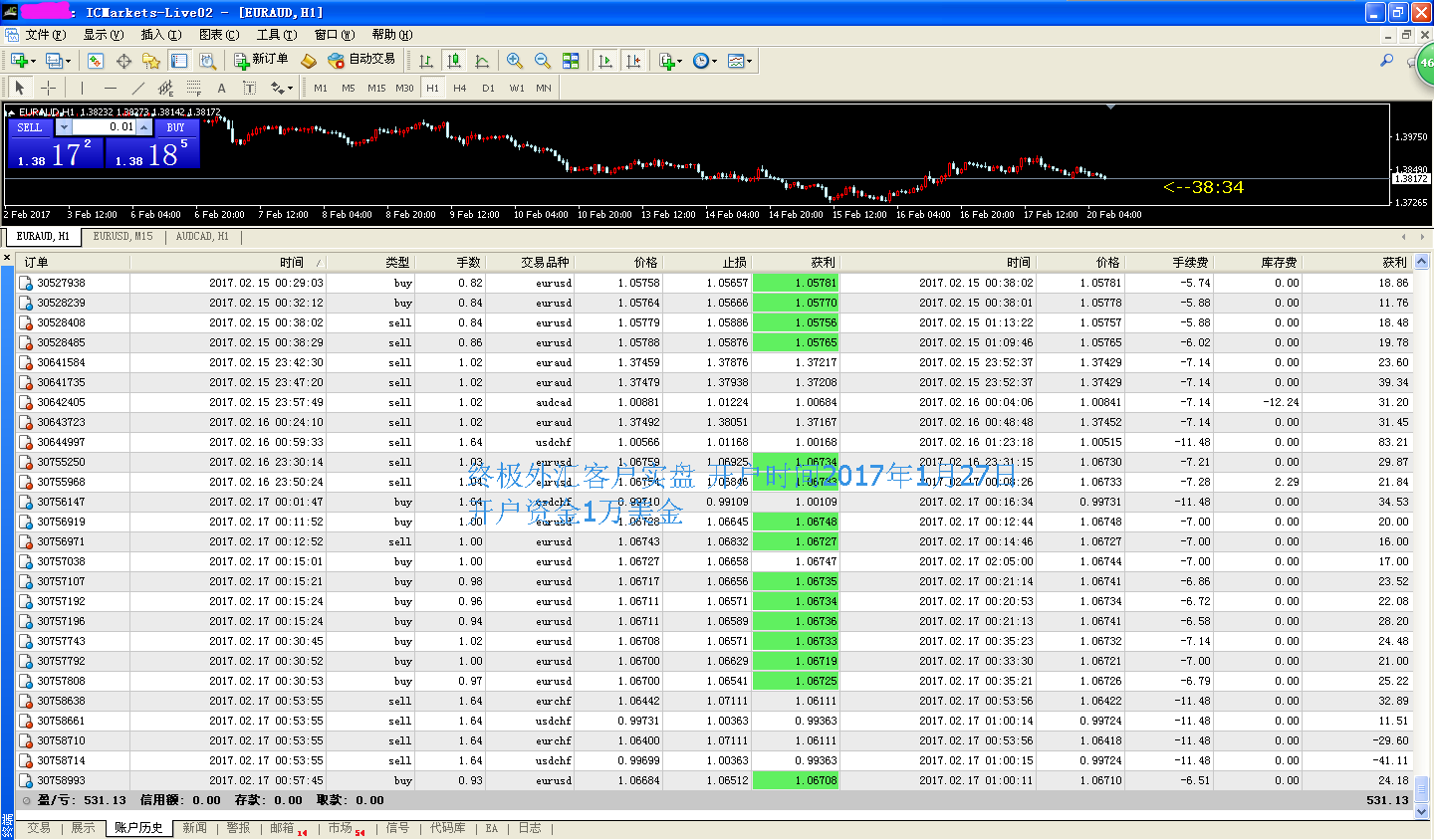Decrease the trade volume with down arrow
This screenshot has height=840, width=1434.
65,127
